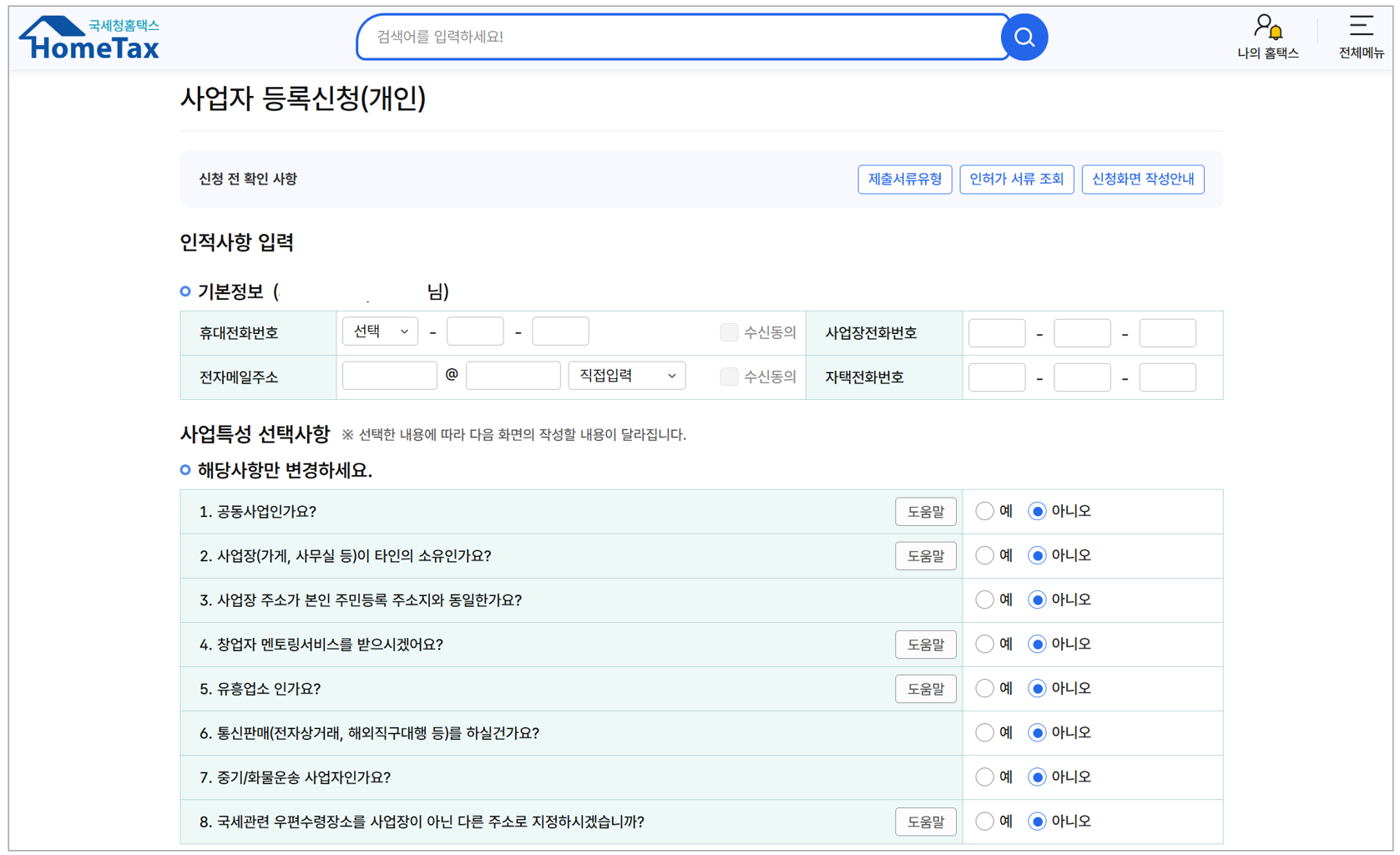Select 예 for 유흥업소 인가요 question
Screen dimensions: 1400x855
pos(984,688)
